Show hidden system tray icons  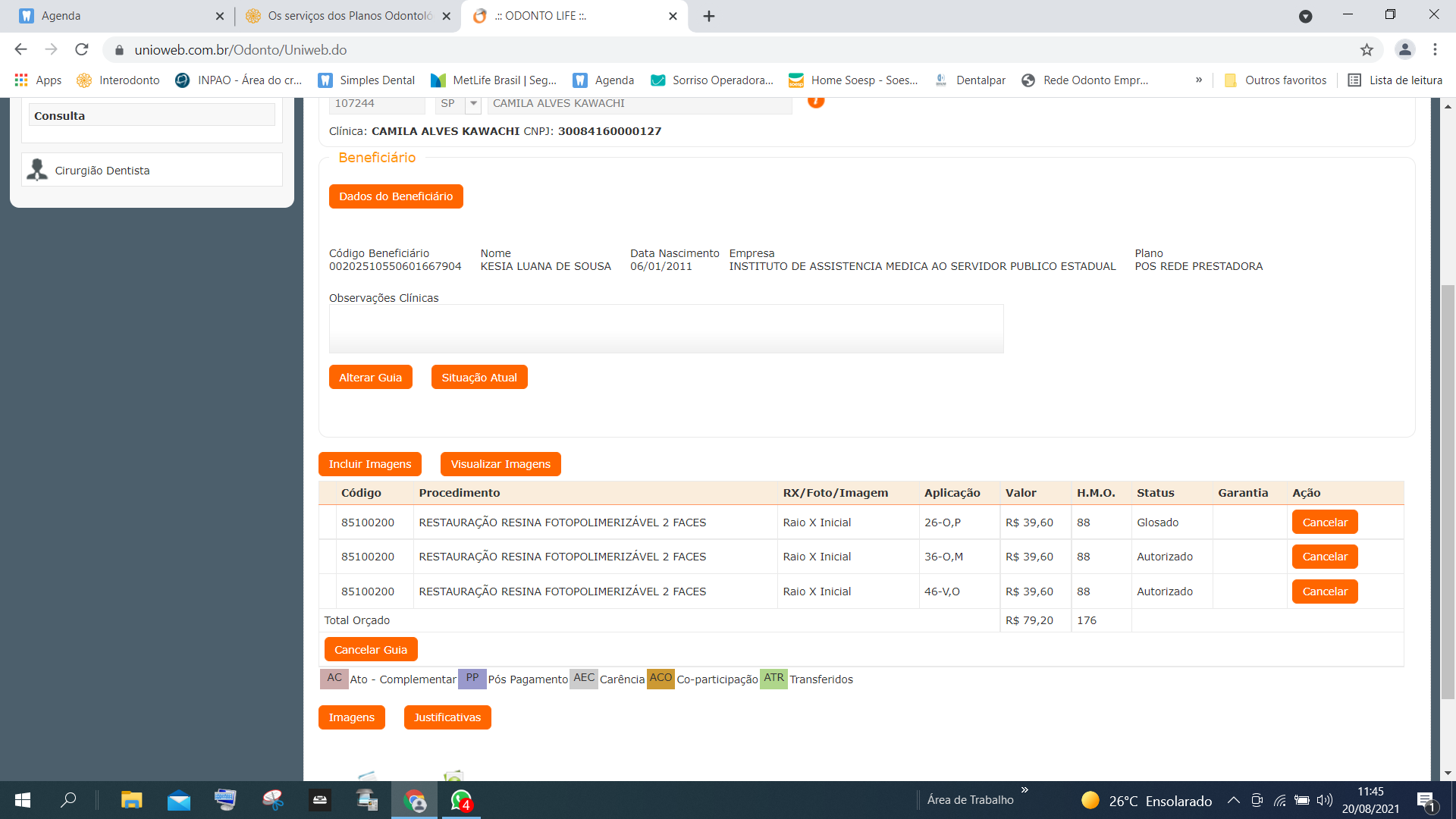click(1233, 800)
